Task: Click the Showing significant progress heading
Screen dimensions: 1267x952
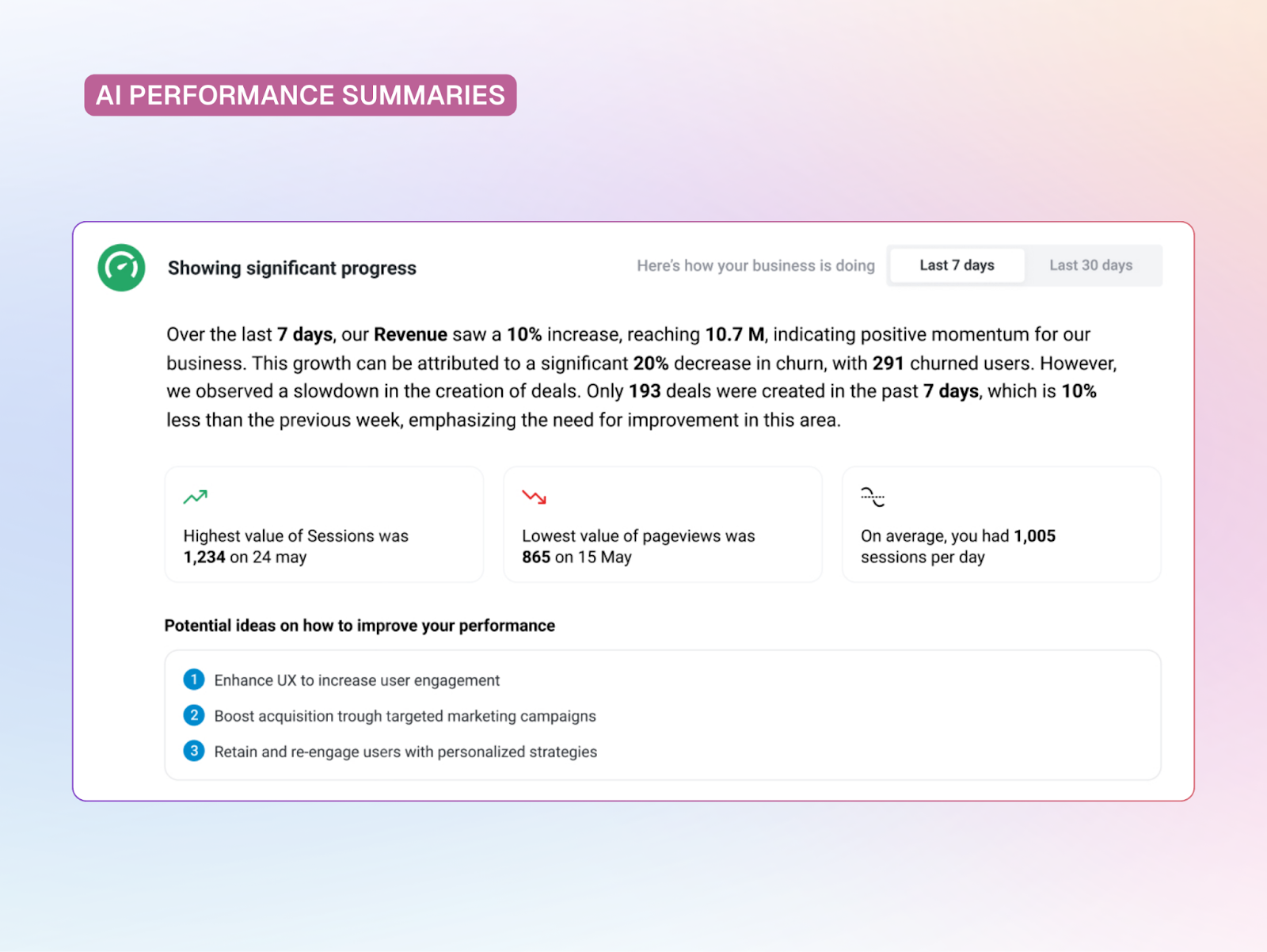Action: point(291,268)
